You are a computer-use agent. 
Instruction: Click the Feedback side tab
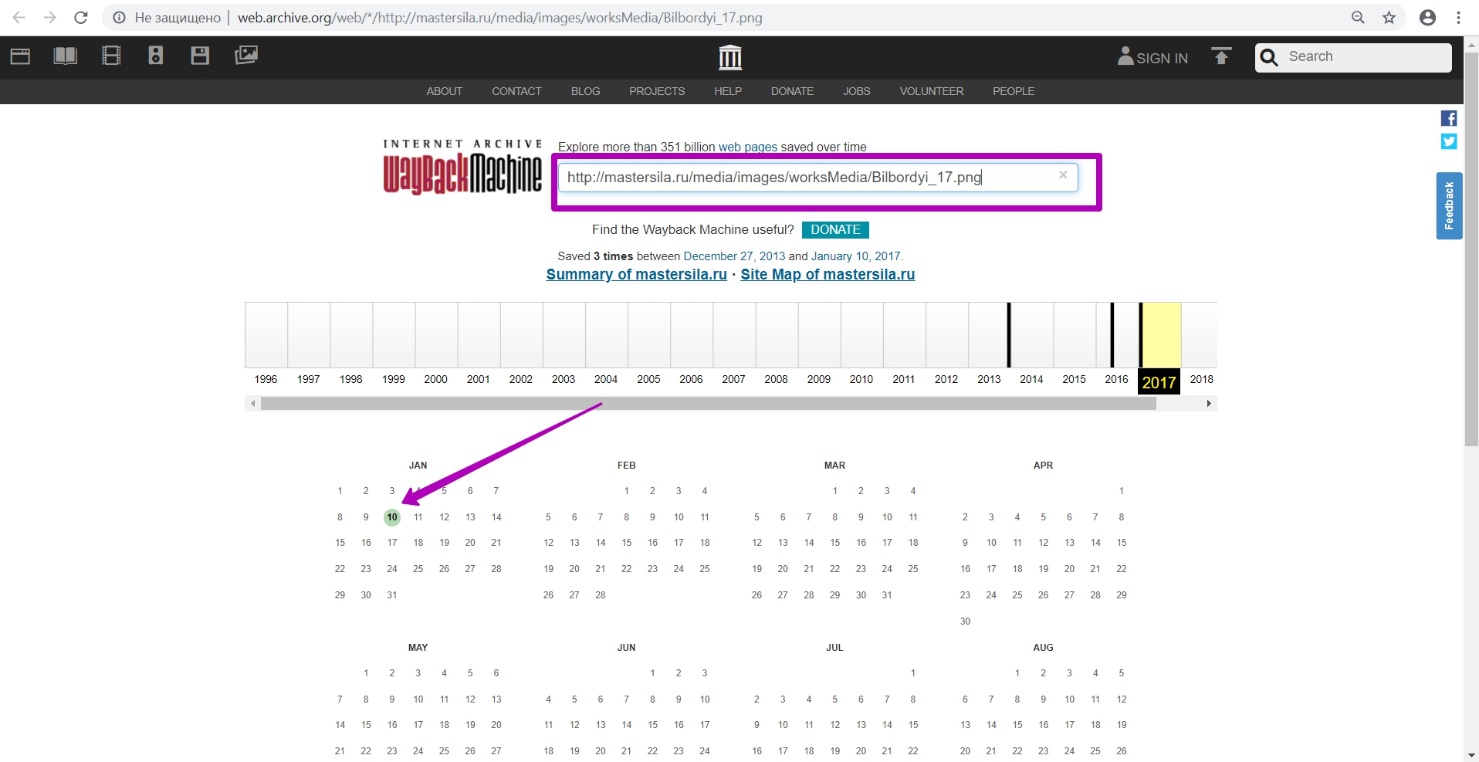click(1449, 206)
